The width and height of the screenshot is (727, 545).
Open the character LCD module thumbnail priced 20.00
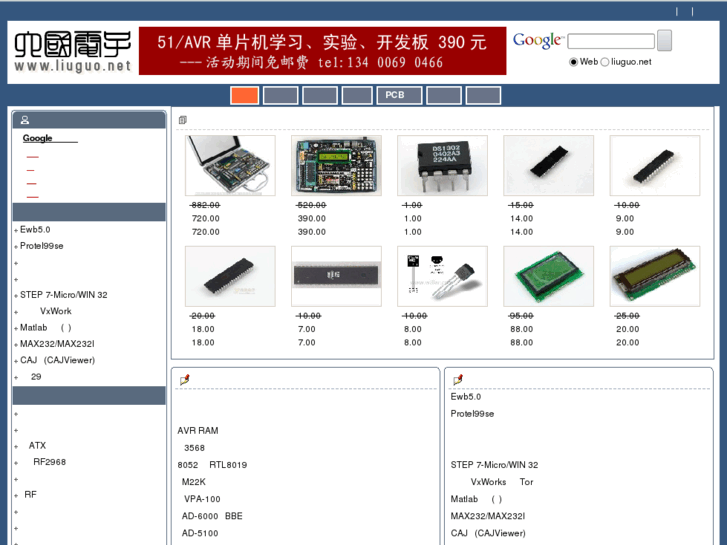click(655, 276)
